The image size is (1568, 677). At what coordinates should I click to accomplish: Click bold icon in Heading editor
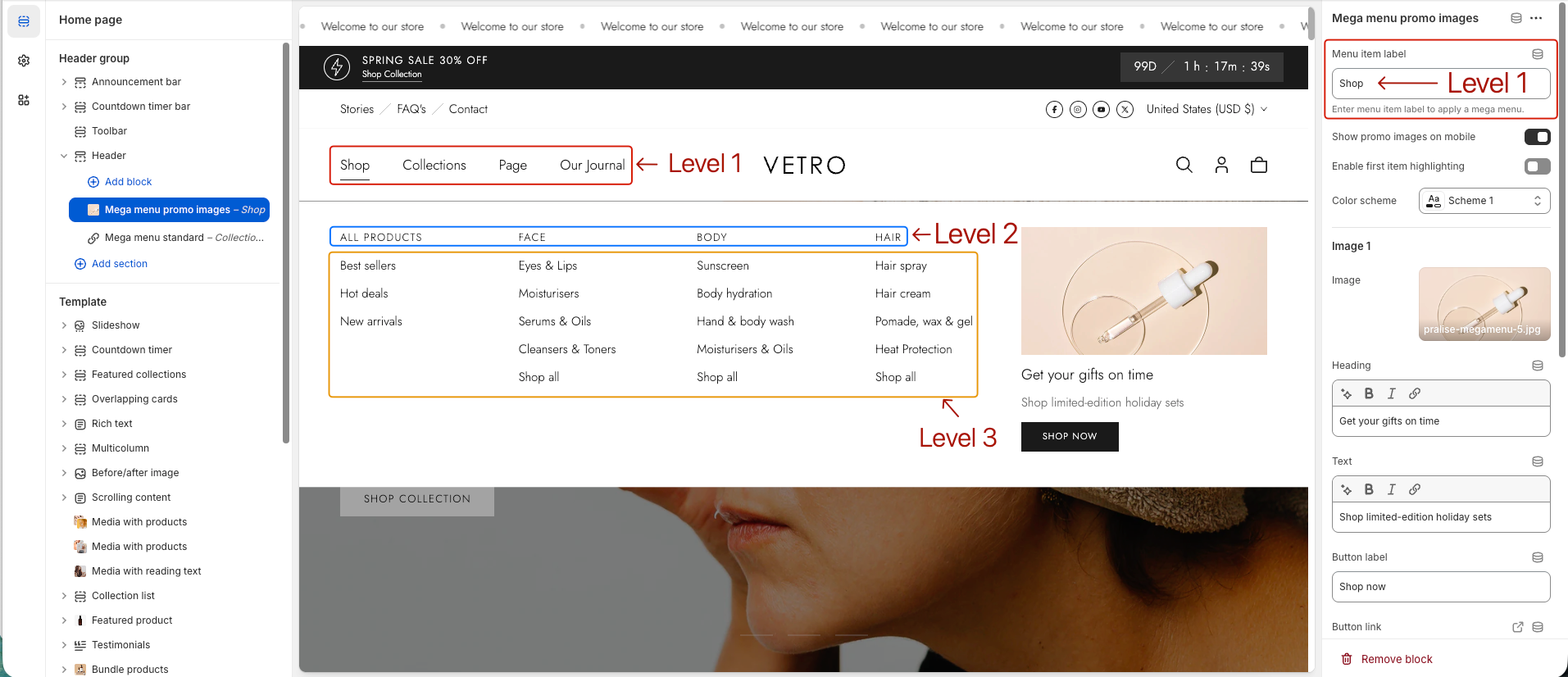coord(1368,393)
